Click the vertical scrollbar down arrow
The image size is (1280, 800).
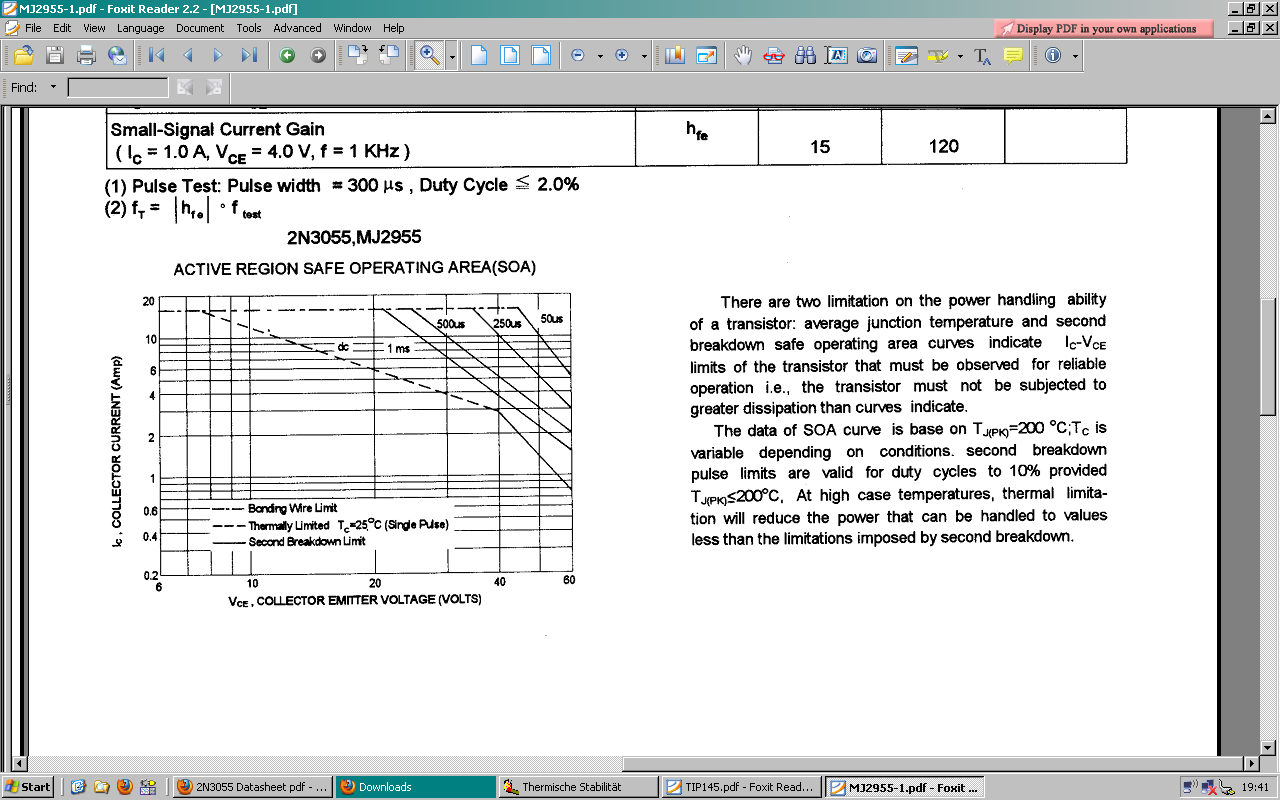click(1269, 747)
